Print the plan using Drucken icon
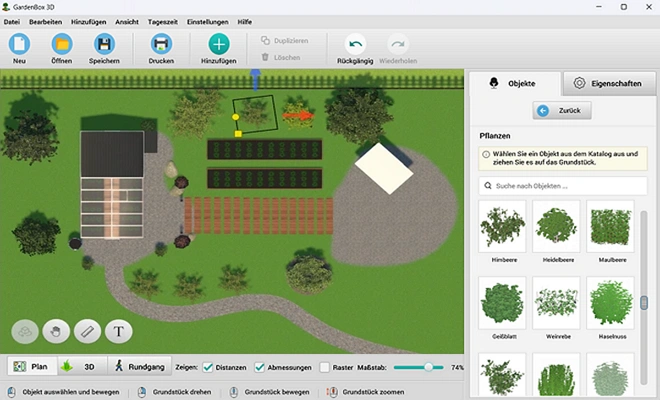Image resolution: width=660 pixels, height=400 pixels. pos(160,44)
